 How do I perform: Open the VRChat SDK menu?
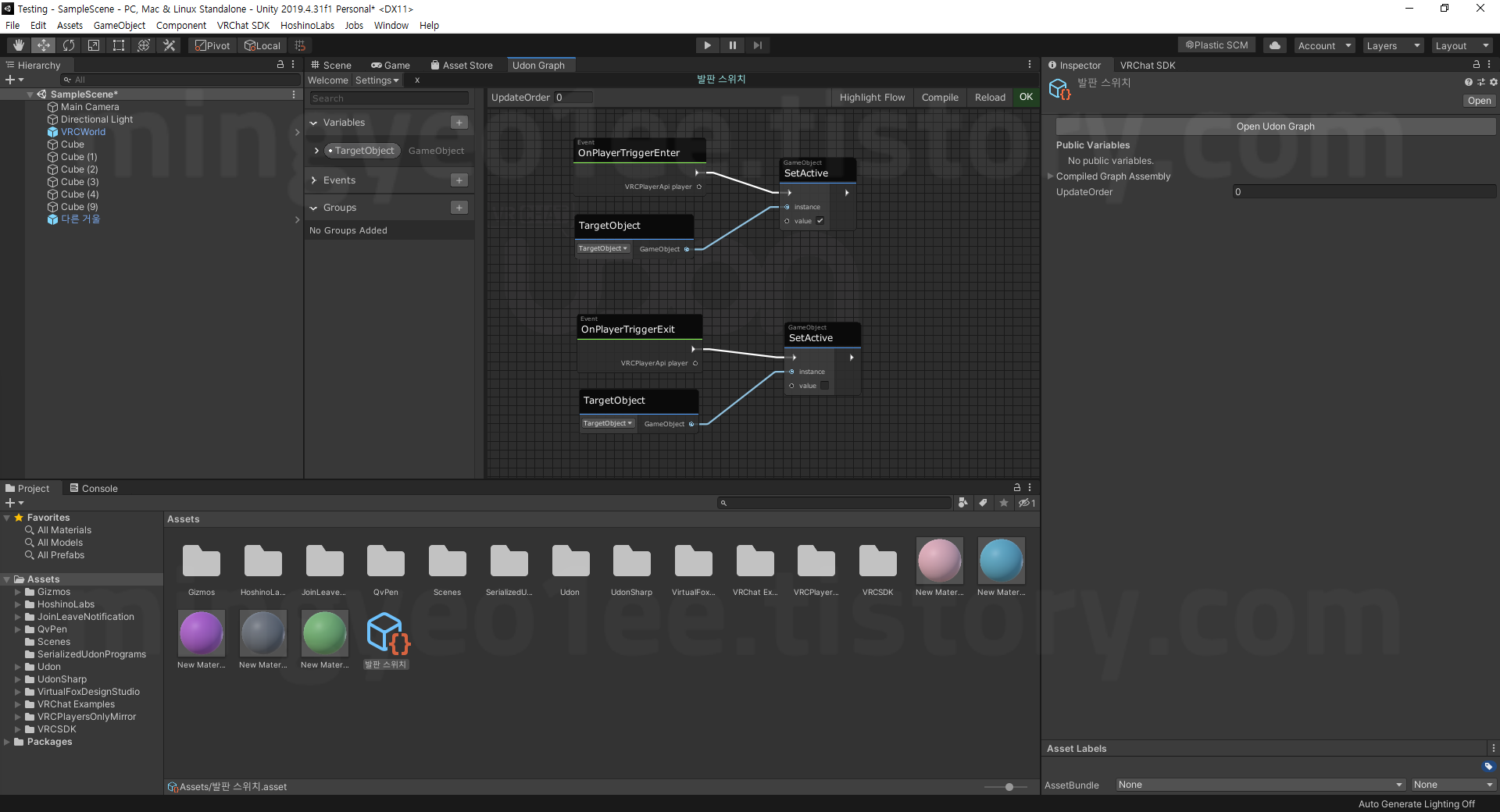tap(243, 26)
